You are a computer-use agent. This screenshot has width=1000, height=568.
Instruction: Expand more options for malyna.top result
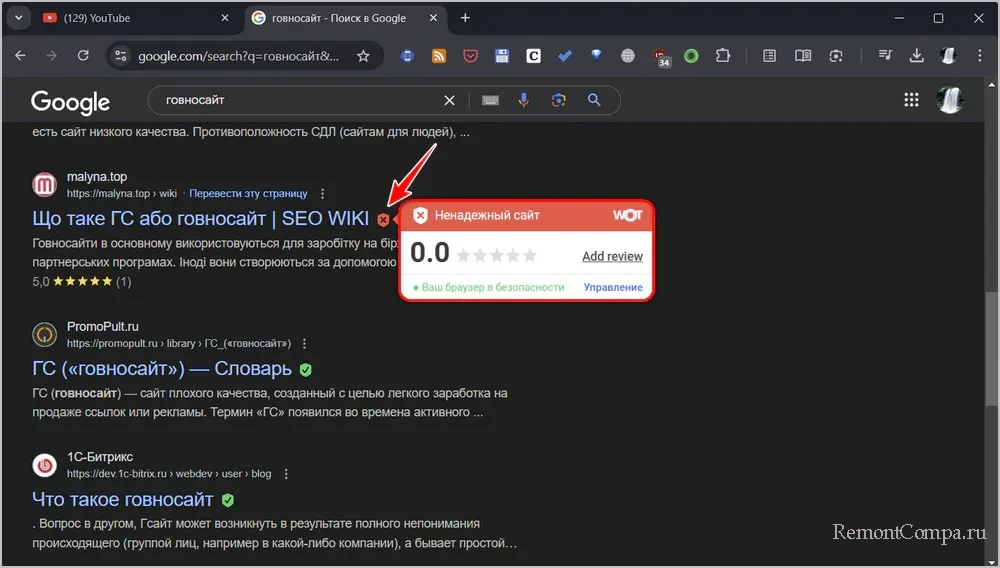click(x=322, y=193)
